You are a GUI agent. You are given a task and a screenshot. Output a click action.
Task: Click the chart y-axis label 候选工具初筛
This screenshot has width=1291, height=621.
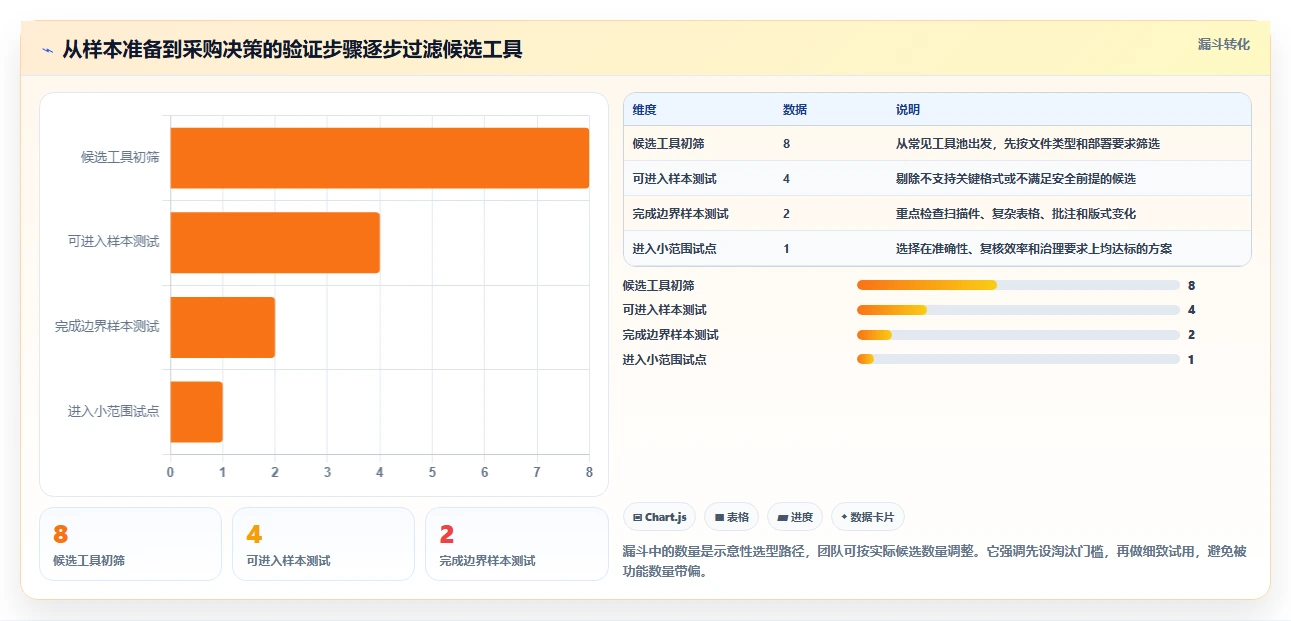tap(120, 158)
